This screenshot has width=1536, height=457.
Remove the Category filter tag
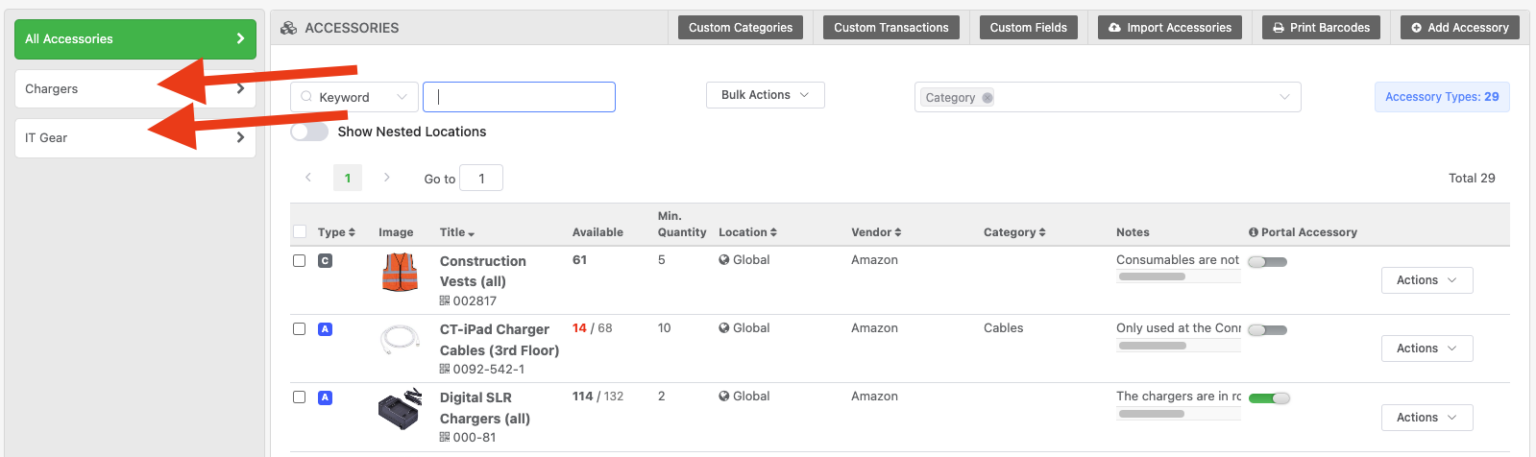[987, 98]
